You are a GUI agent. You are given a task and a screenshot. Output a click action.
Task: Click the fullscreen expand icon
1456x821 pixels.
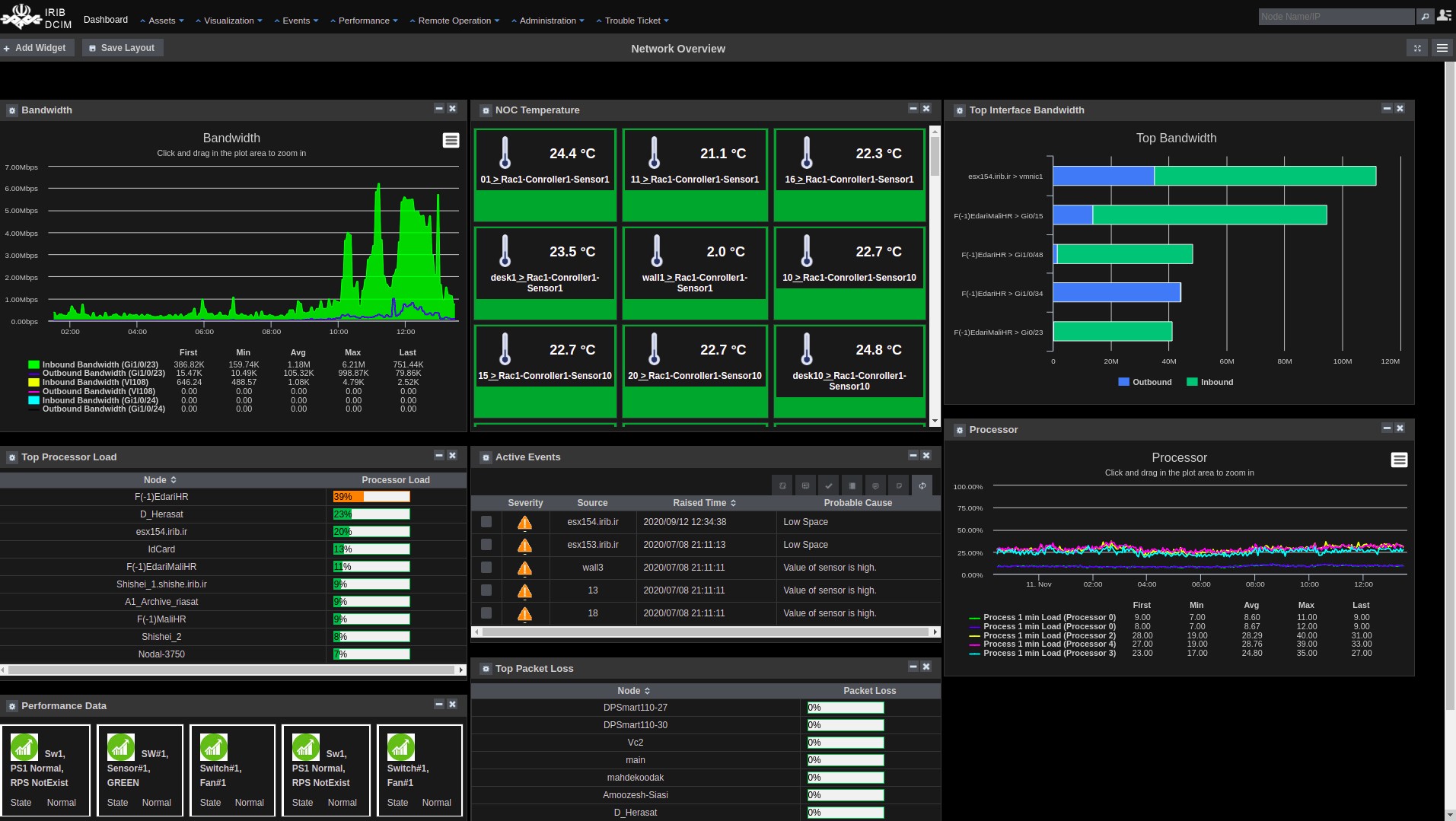tap(1417, 48)
